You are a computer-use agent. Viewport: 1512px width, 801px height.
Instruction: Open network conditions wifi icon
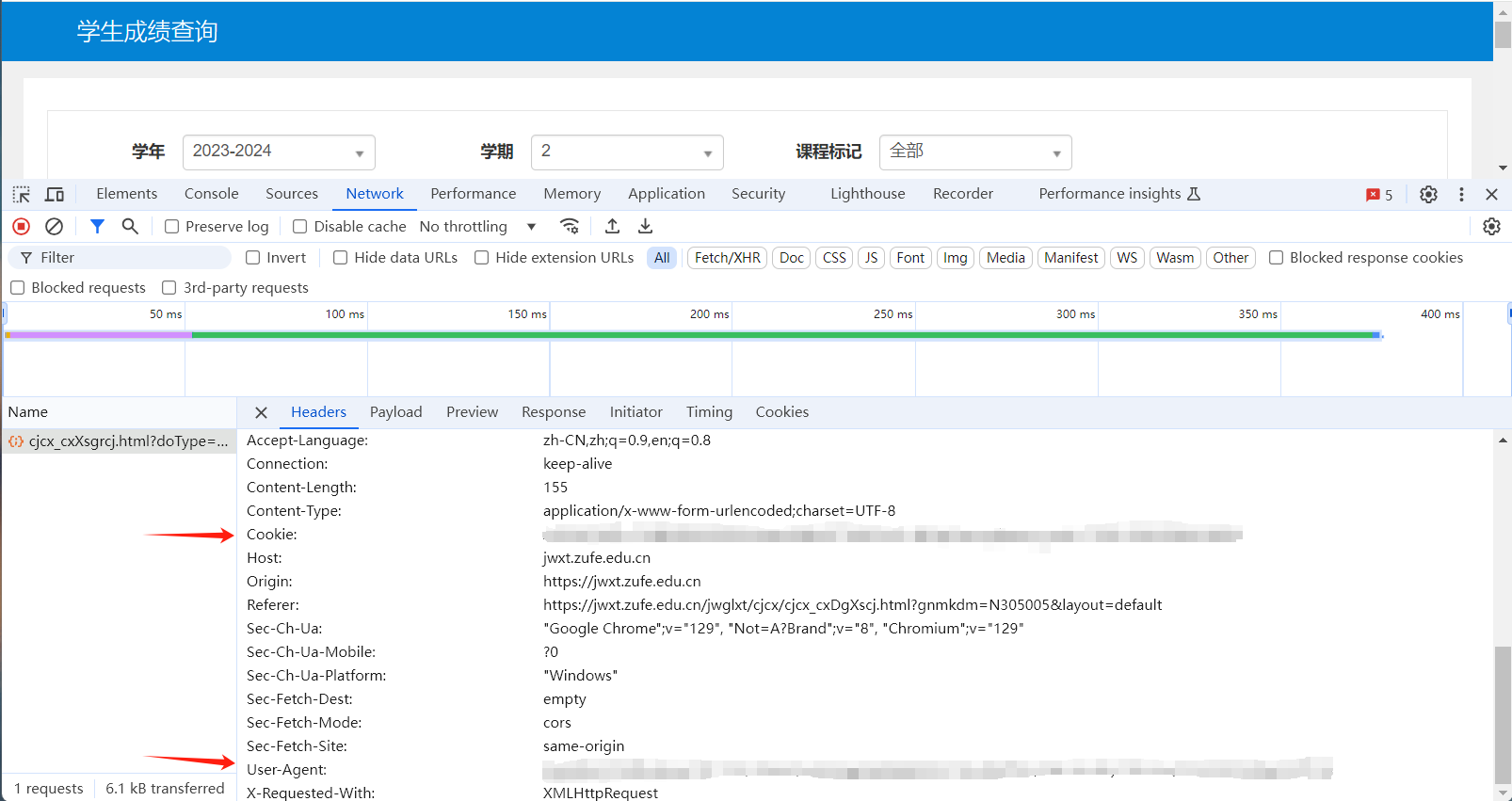click(x=570, y=226)
